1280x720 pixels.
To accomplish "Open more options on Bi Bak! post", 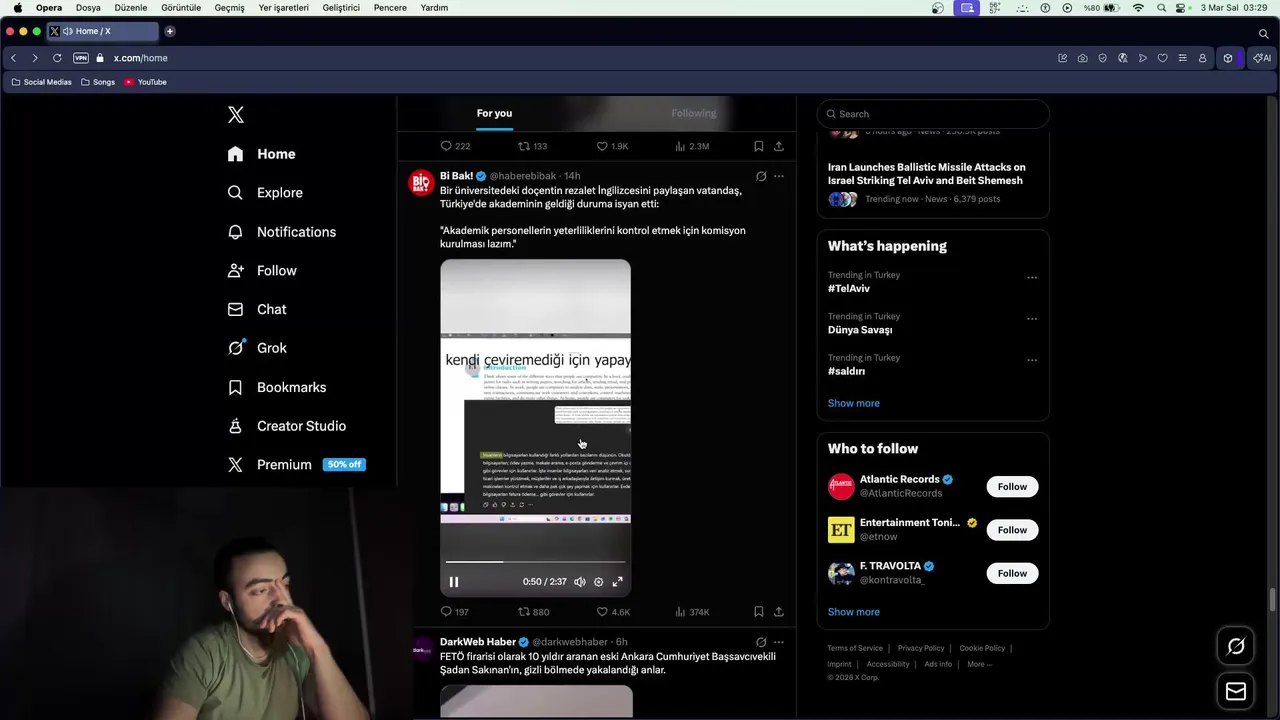I will click(779, 176).
